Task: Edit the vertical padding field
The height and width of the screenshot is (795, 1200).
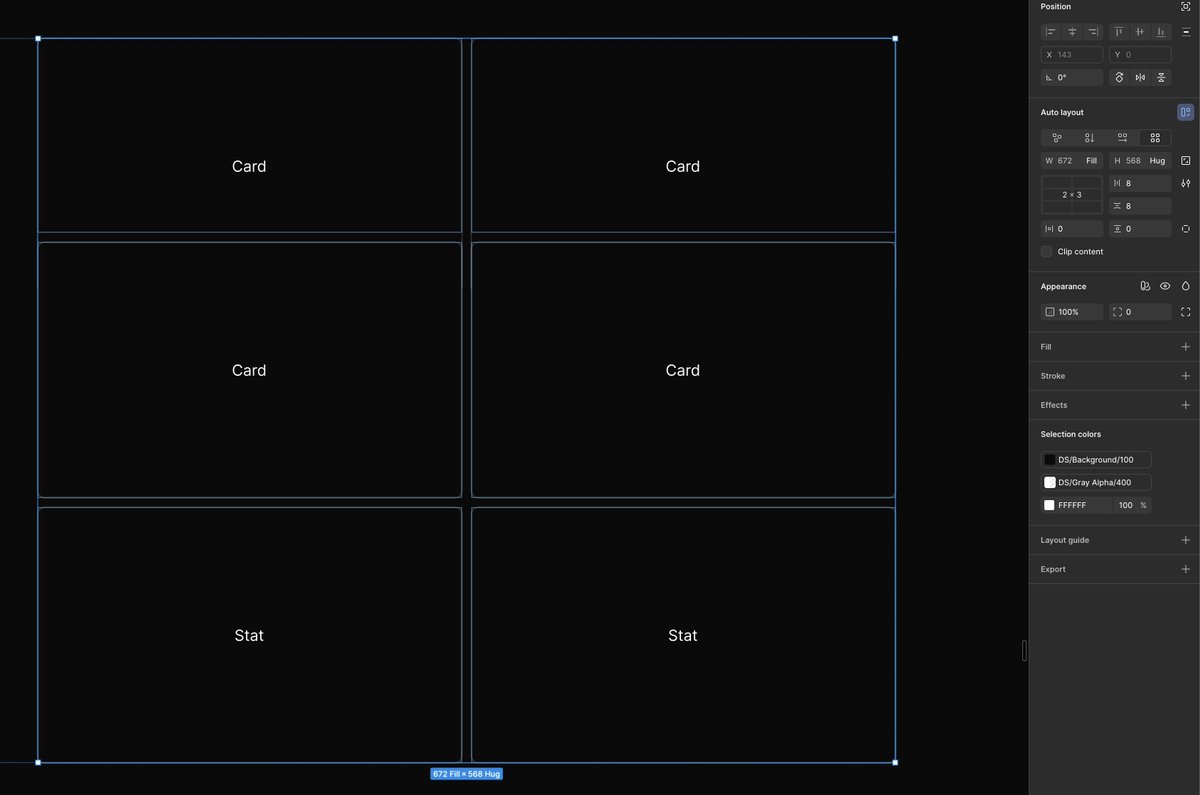Action: click(x=1140, y=229)
